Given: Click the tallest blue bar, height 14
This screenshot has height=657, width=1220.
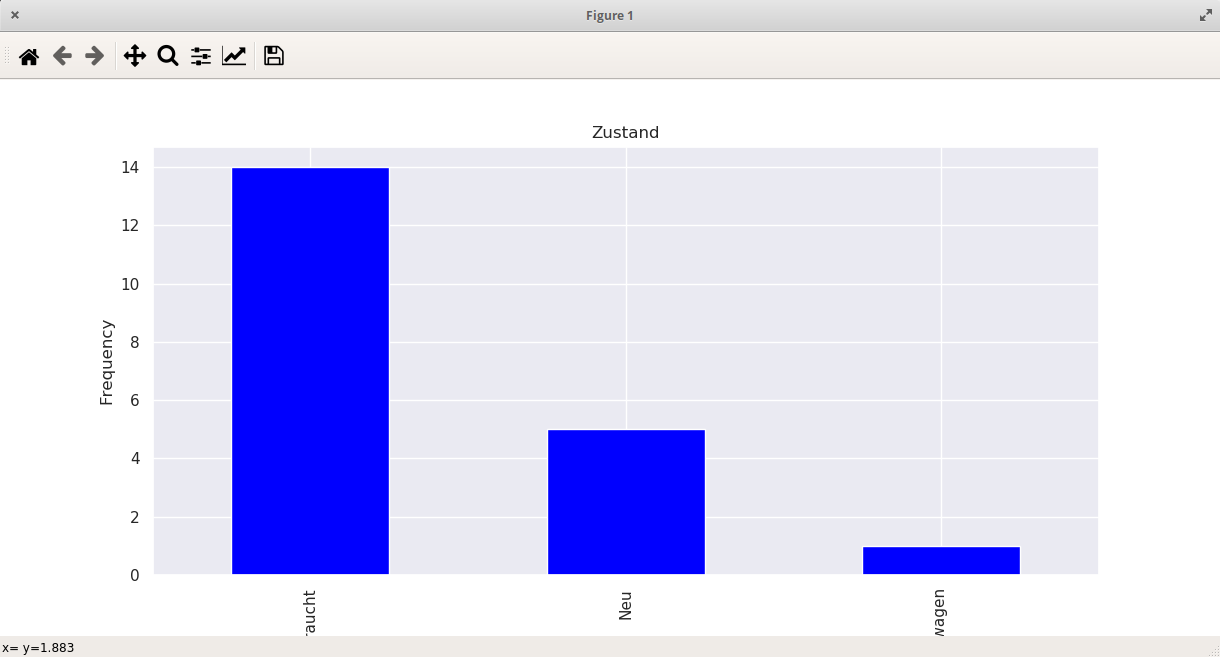Looking at the screenshot, I should click(x=310, y=371).
